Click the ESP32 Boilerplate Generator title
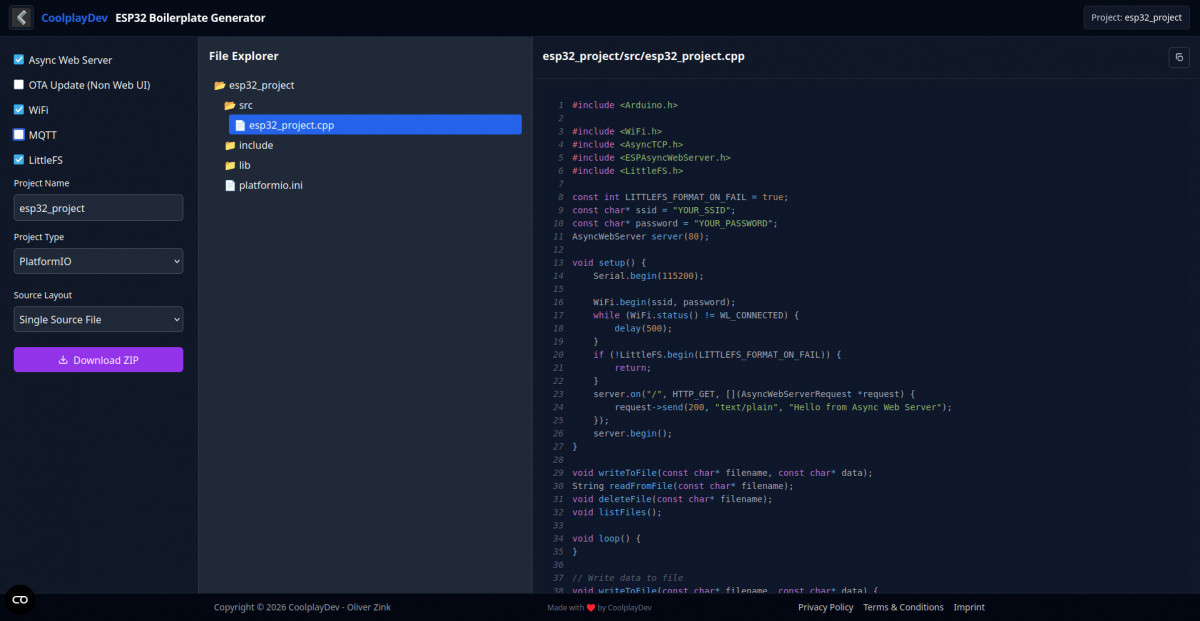Image resolution: width=1200 pixels, height=621 pixels. point(190,18)
